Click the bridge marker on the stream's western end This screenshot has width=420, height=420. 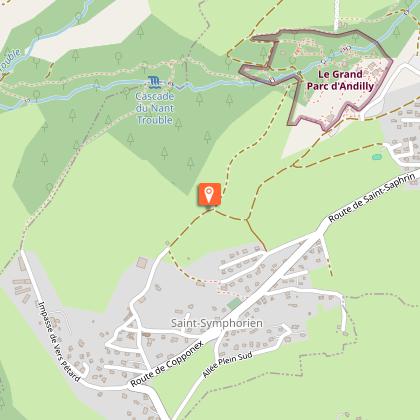tap(27, 100)
